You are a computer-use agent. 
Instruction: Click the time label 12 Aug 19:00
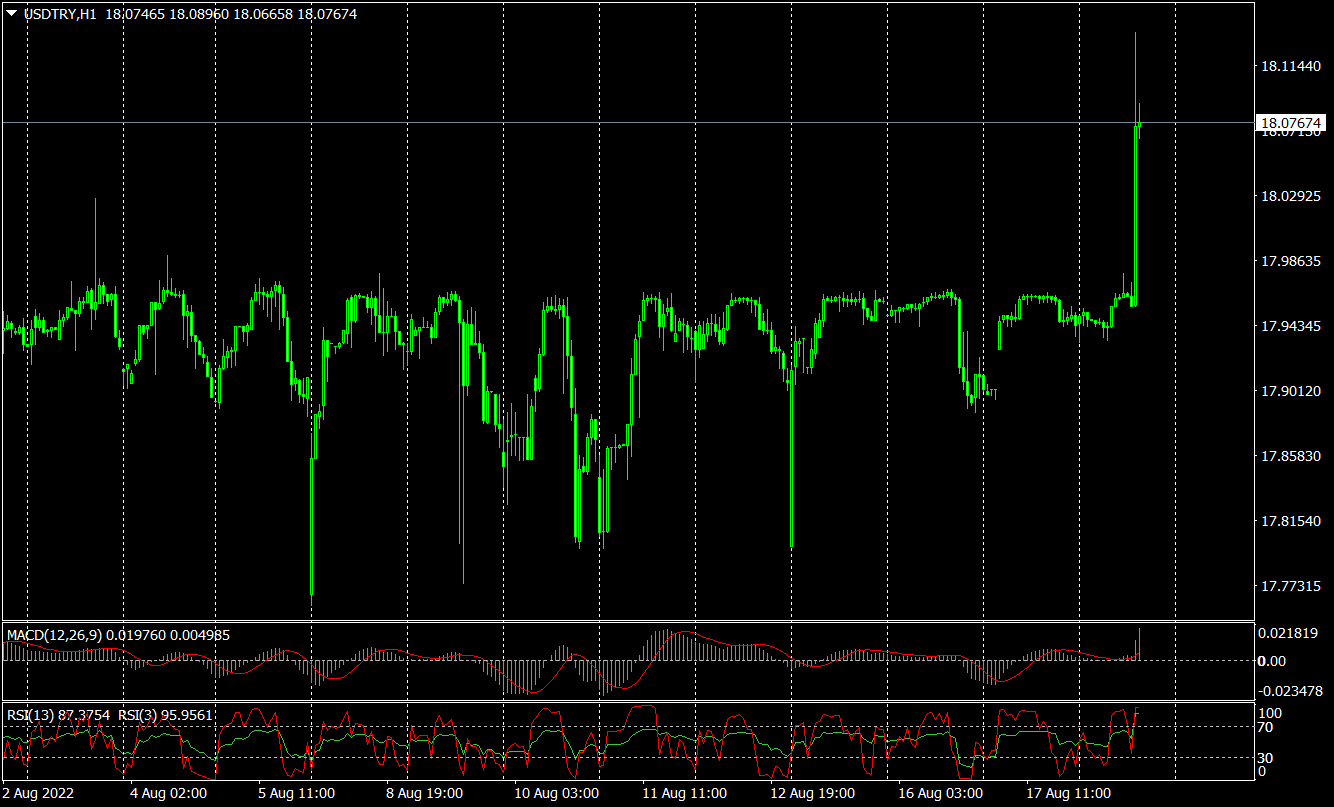click(x=812, y=793)
